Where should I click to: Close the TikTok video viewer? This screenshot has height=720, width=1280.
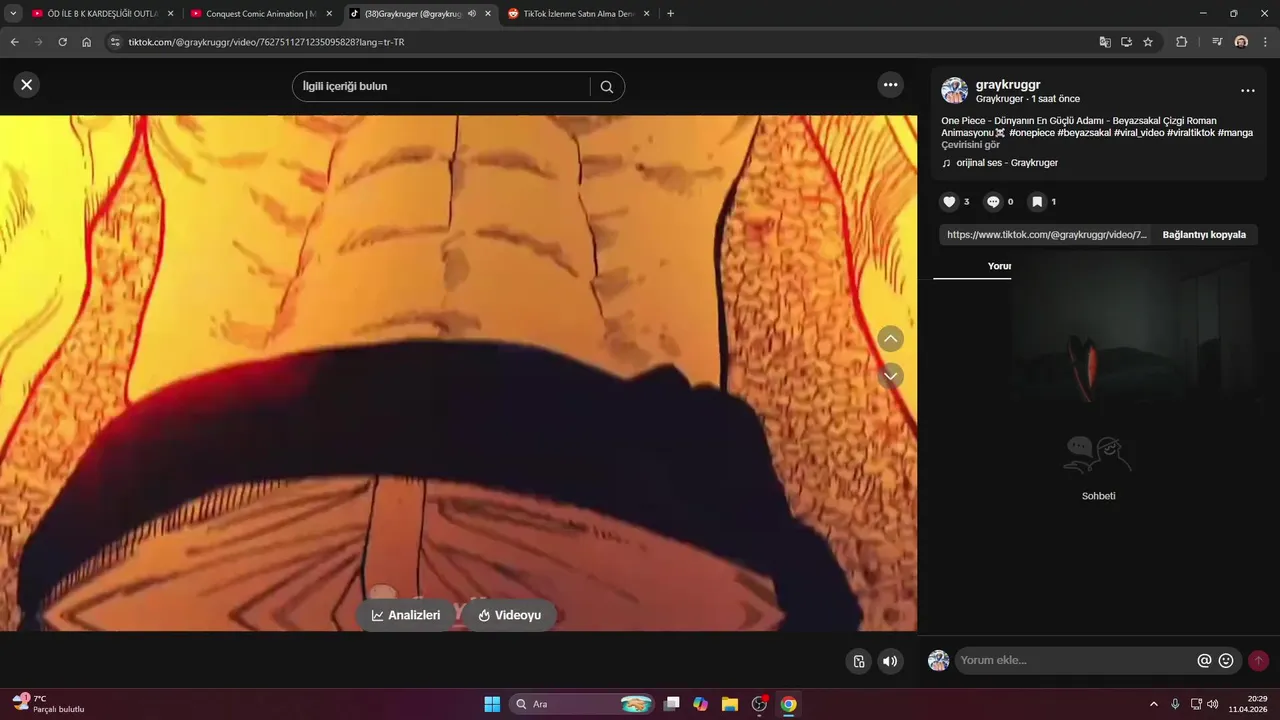click(27, 85)
